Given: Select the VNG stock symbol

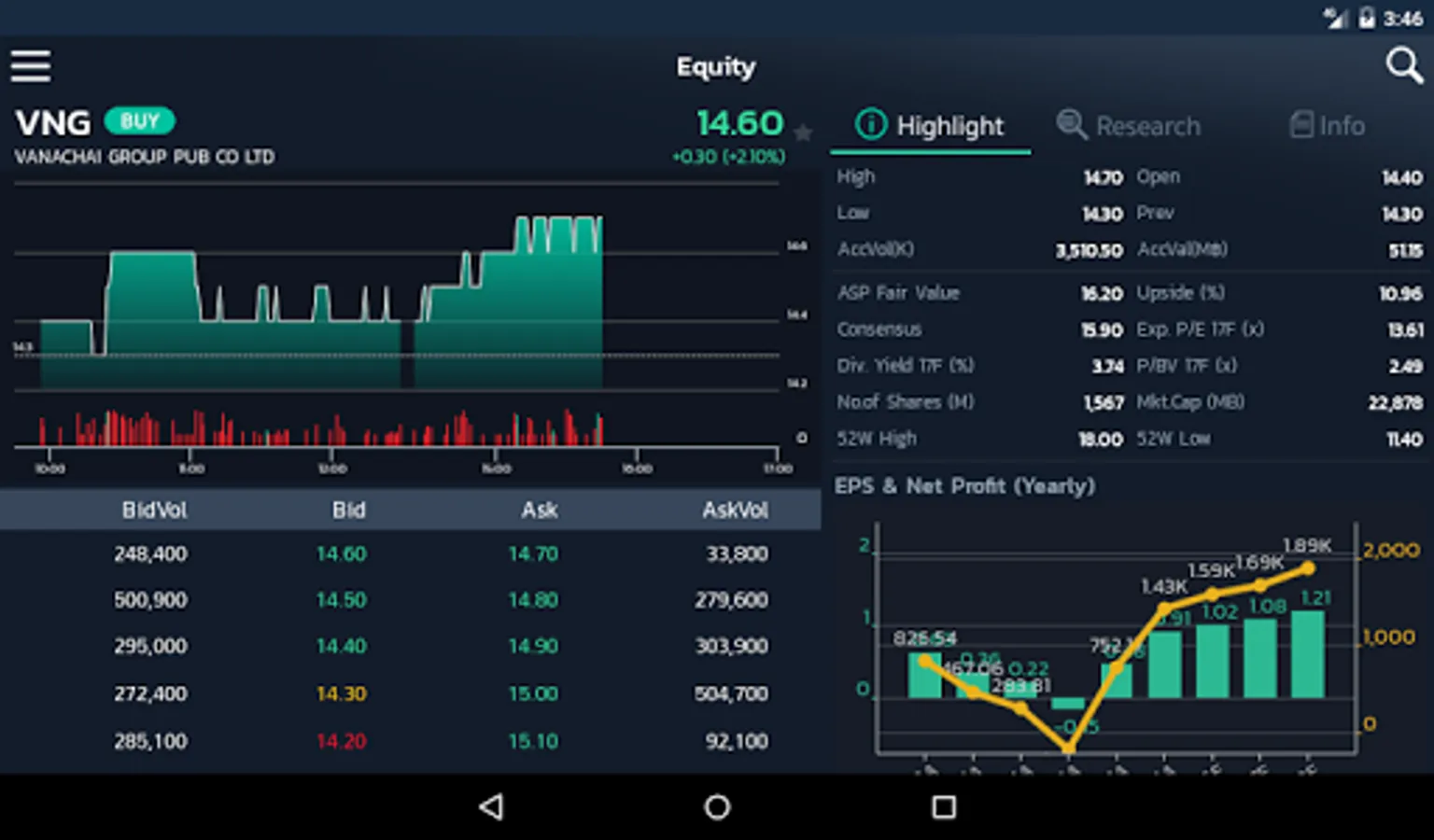Looking at the screenshot, I should 53,123.
